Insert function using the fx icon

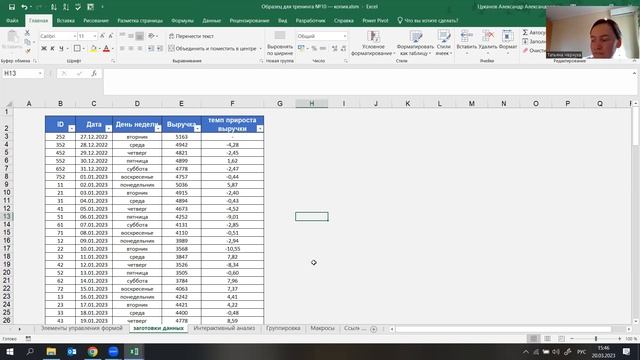94,73
